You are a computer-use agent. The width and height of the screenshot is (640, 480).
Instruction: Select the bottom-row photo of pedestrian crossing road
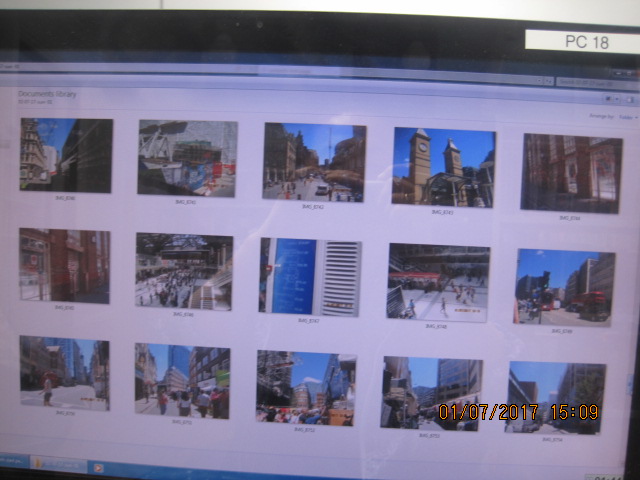[x=64, y=373]
